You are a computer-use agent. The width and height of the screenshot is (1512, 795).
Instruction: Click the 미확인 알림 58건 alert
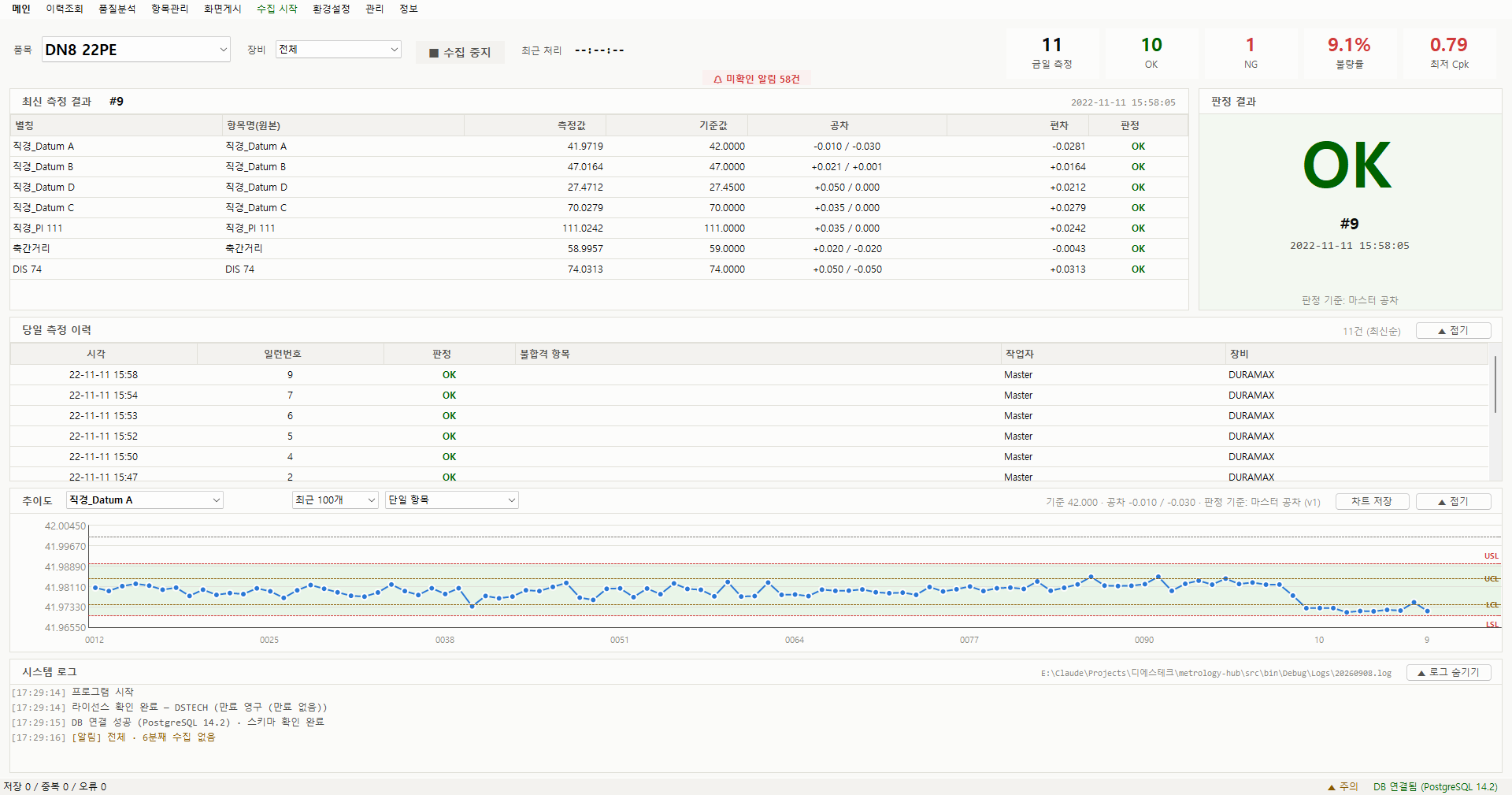click(757, 79)
